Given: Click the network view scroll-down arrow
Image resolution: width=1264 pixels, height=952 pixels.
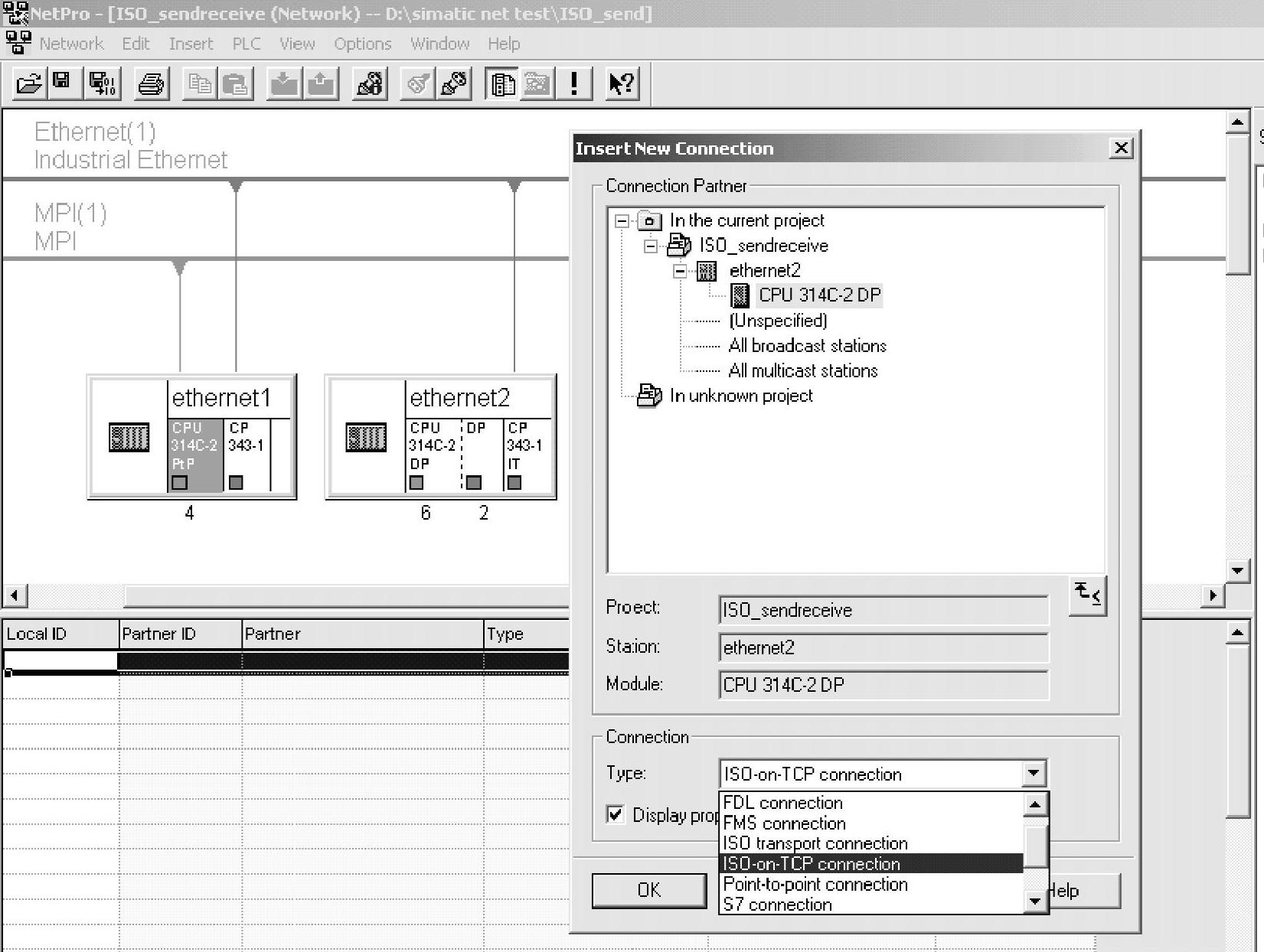Looking at the screenshot, I should (1237, 570).
